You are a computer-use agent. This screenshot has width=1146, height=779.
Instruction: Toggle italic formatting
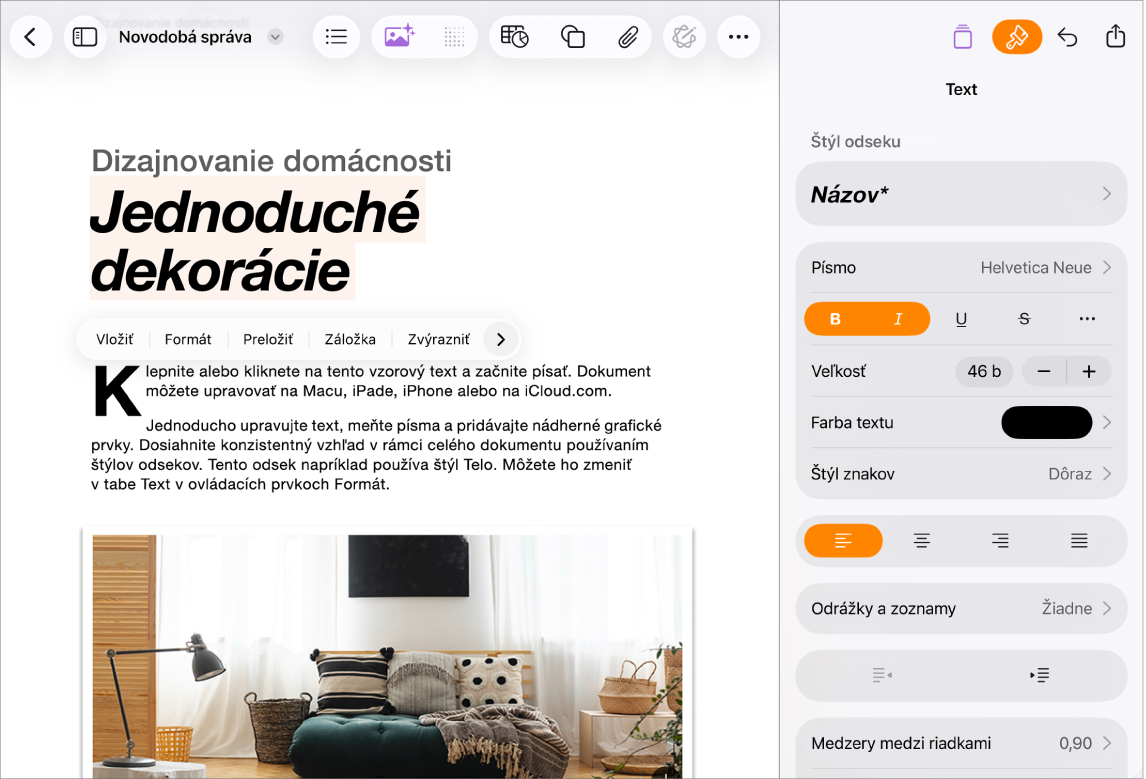tap(898, 319)
